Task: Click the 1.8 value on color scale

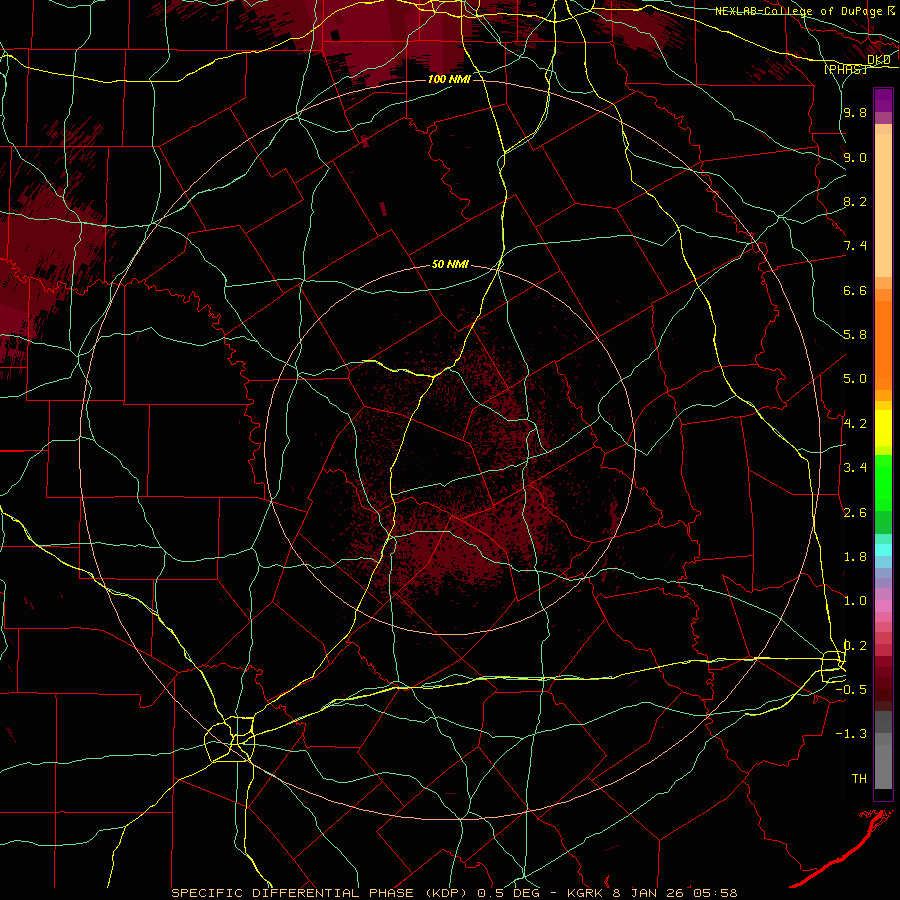Action: click(855, 557)
